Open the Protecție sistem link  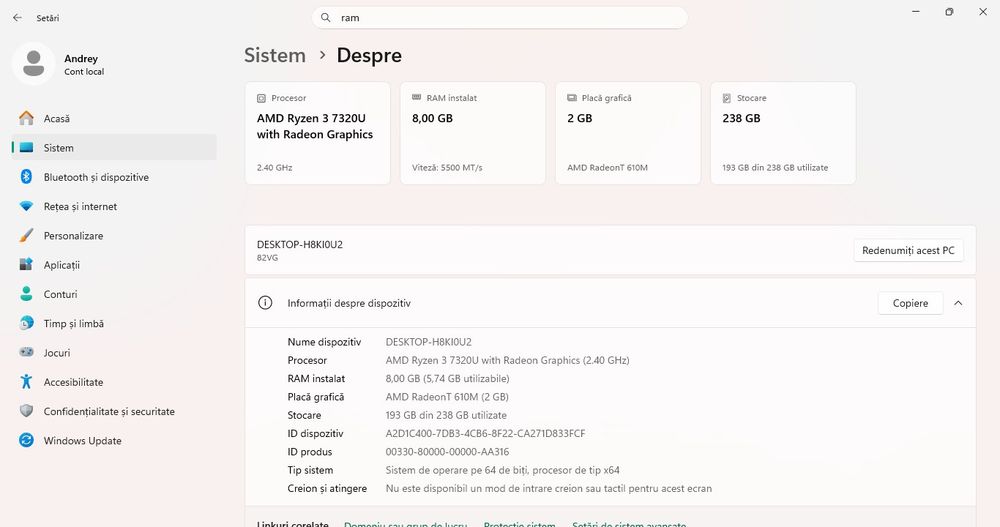(x=519, y=524)
